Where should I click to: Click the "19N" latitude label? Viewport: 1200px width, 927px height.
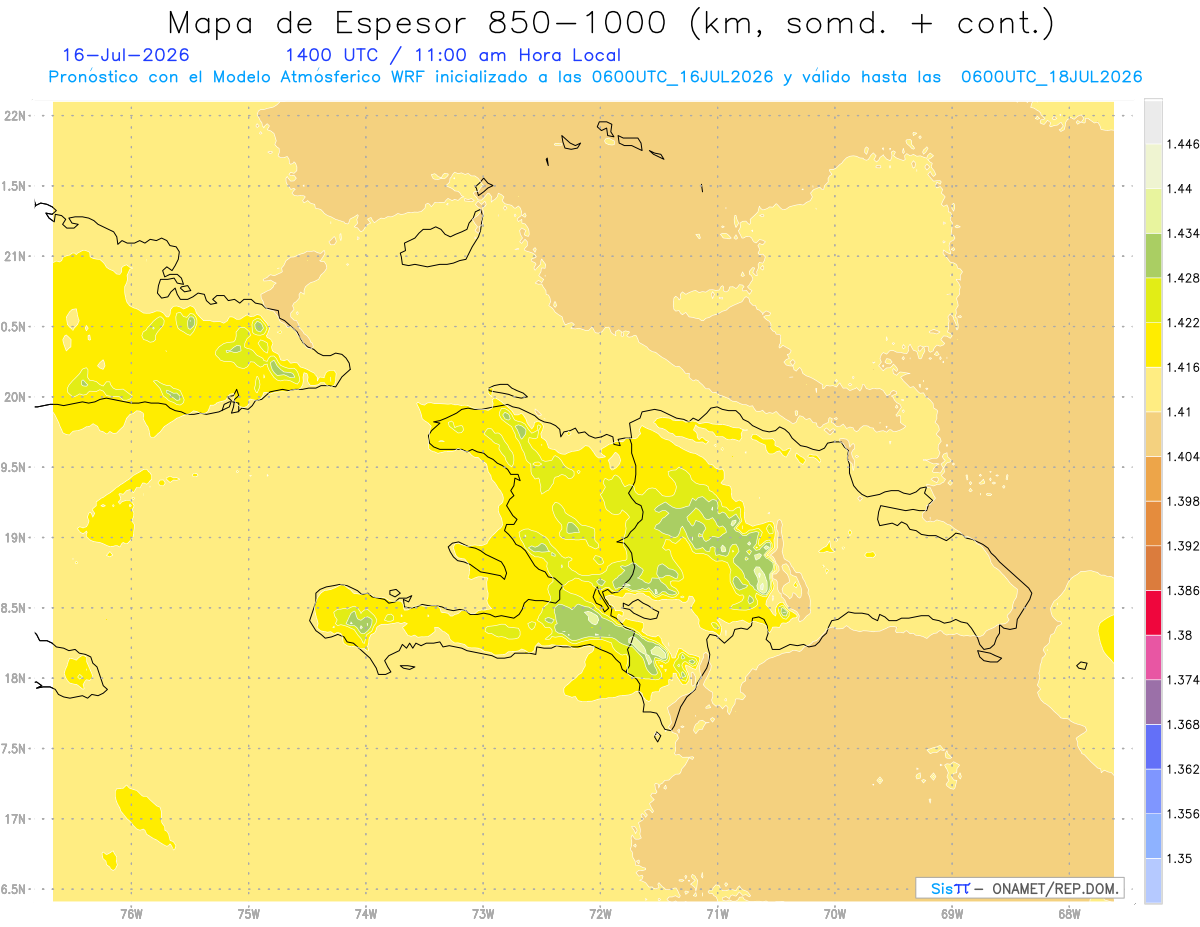coord(16,538)
